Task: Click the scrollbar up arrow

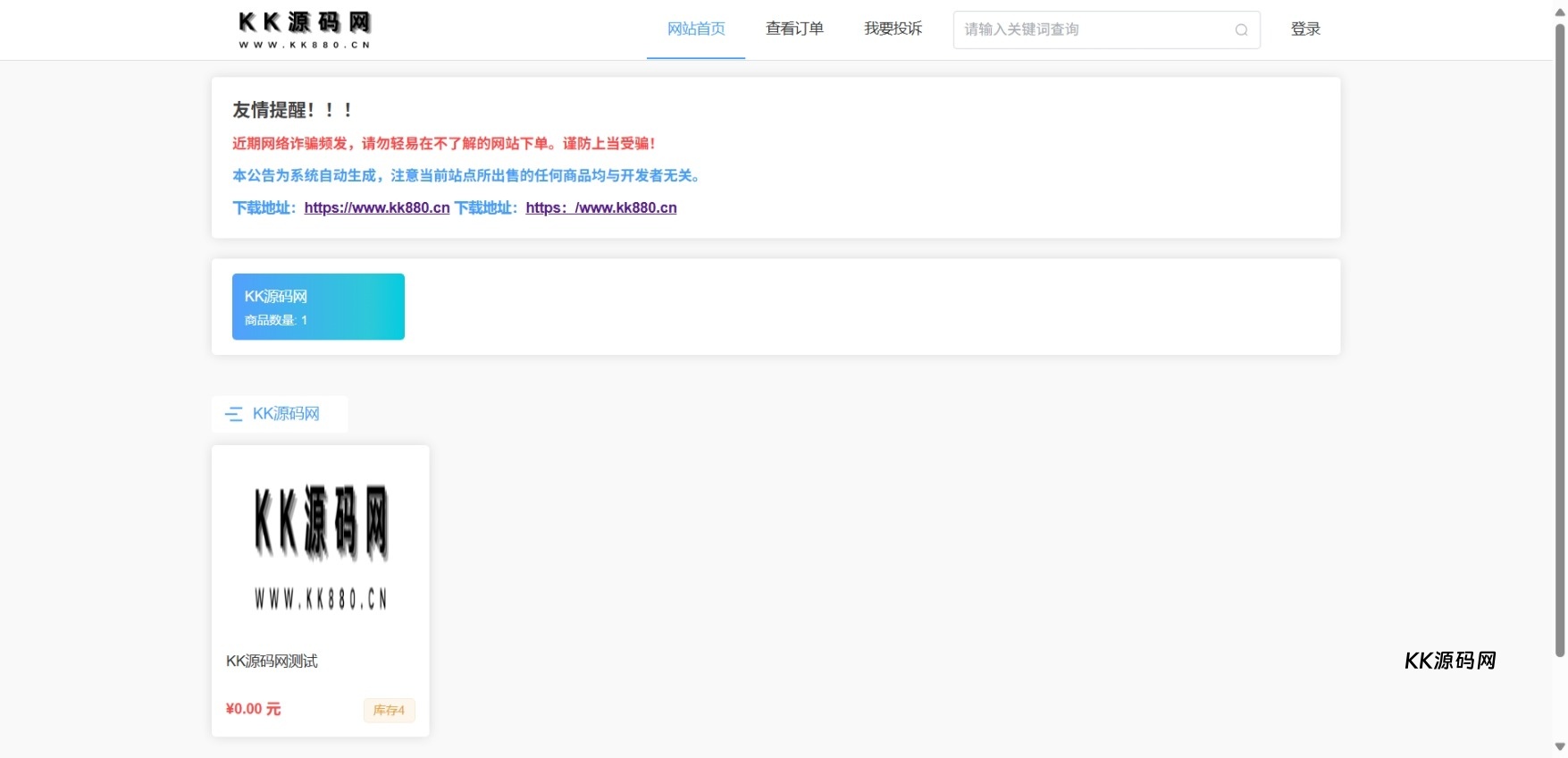Action: (1560, 13)
